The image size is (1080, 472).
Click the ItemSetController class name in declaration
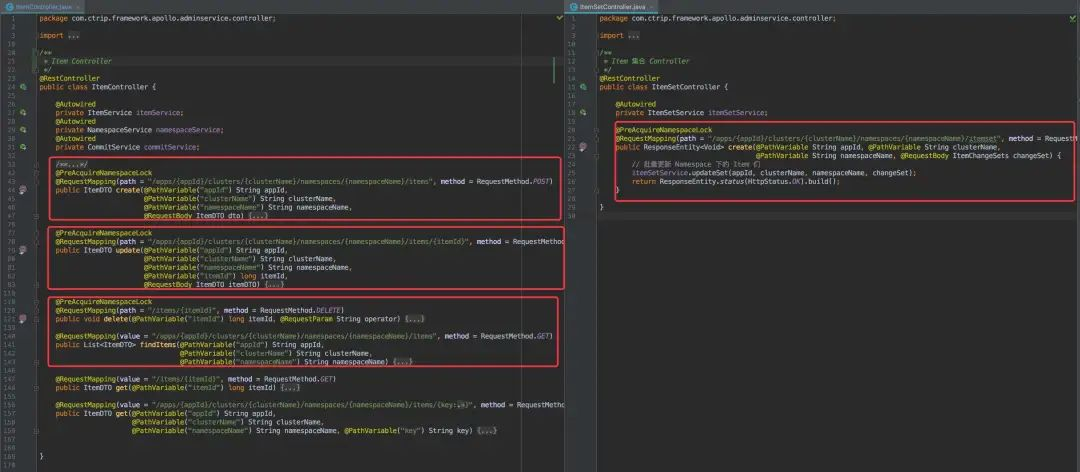(x=685, y=88)
